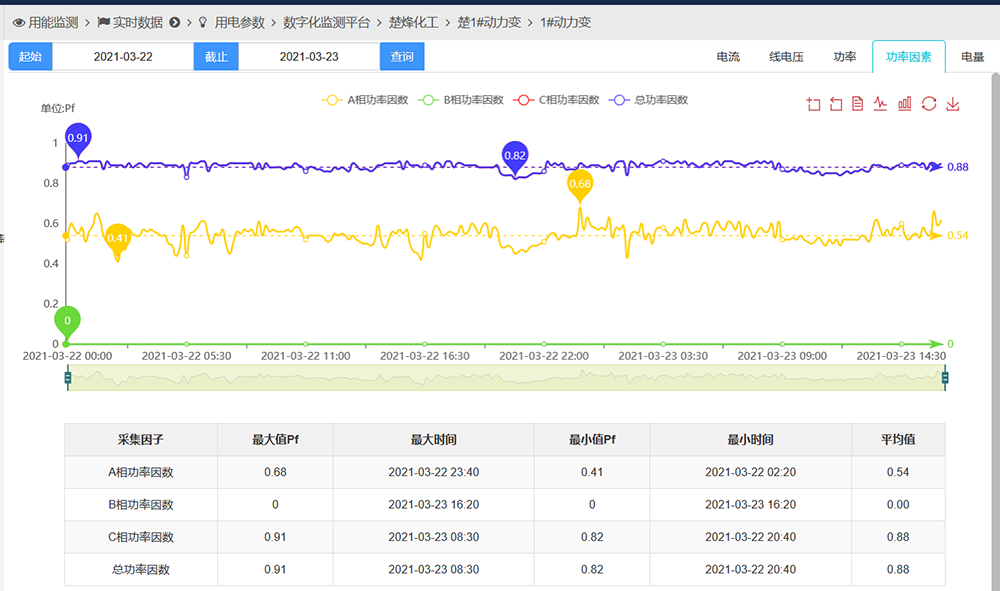Click the circled arrow icon after 实时数据

click(175, 22)
